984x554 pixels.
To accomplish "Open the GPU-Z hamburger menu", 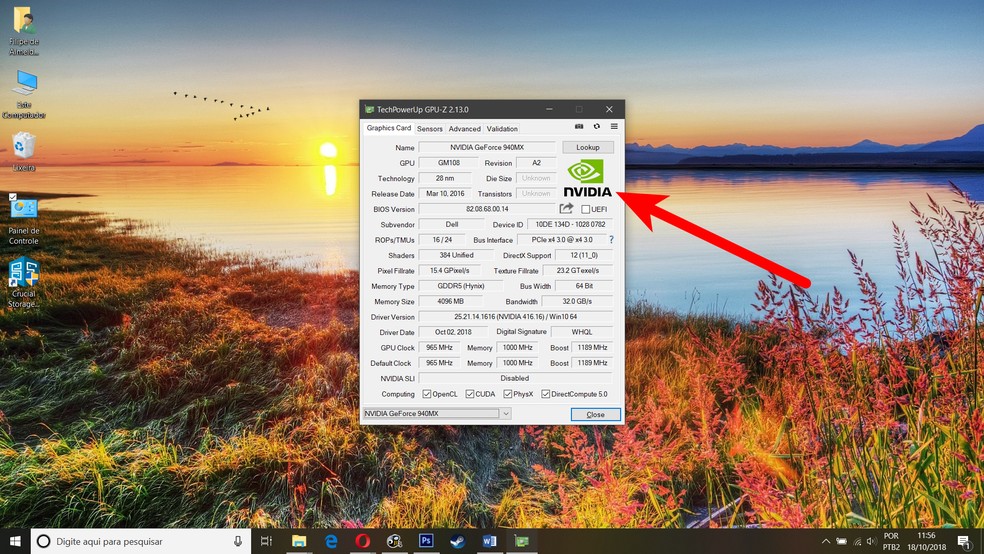I will [614, 127].
